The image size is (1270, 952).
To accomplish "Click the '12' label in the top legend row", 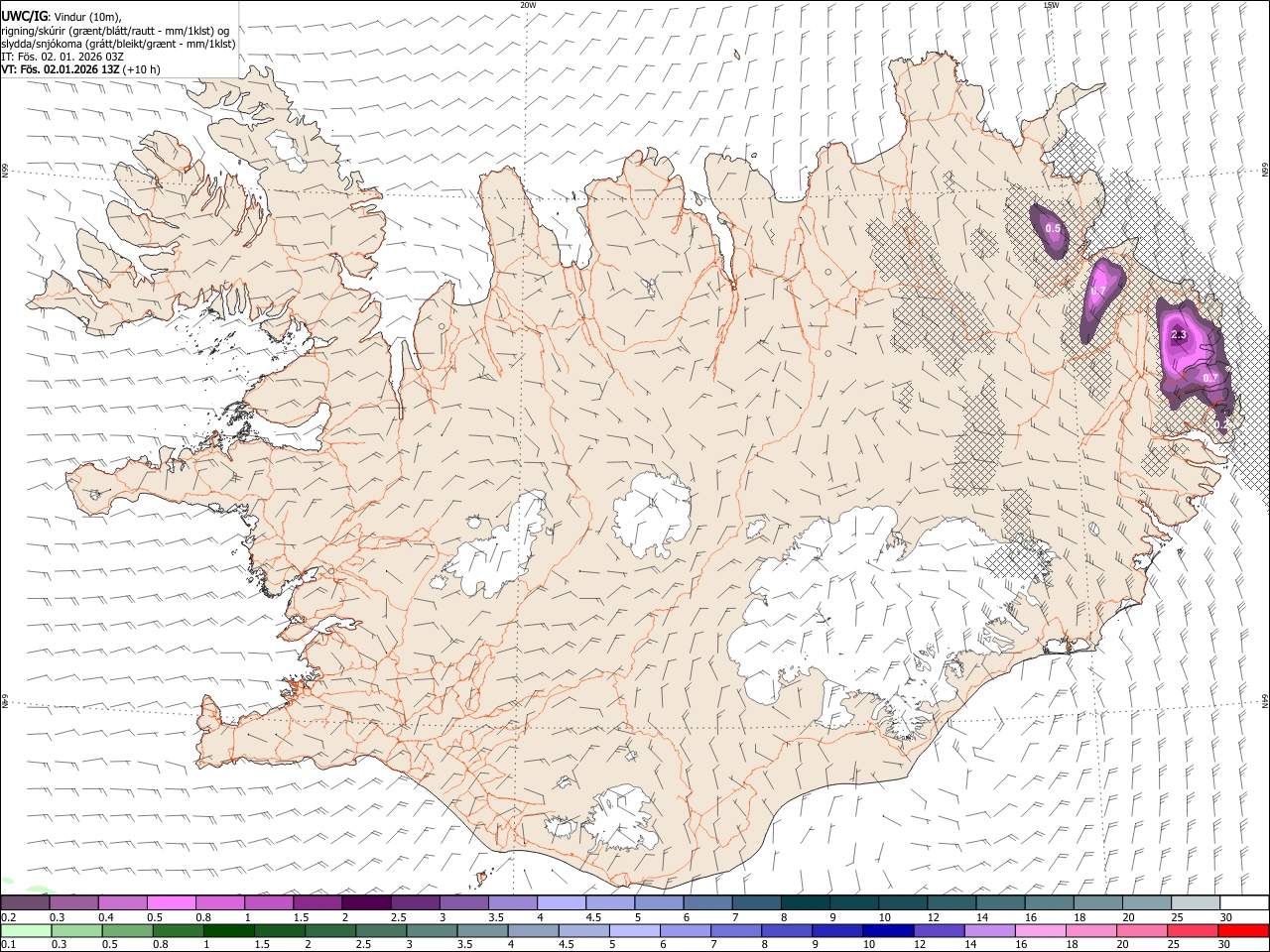I will [x=933, y=917].
